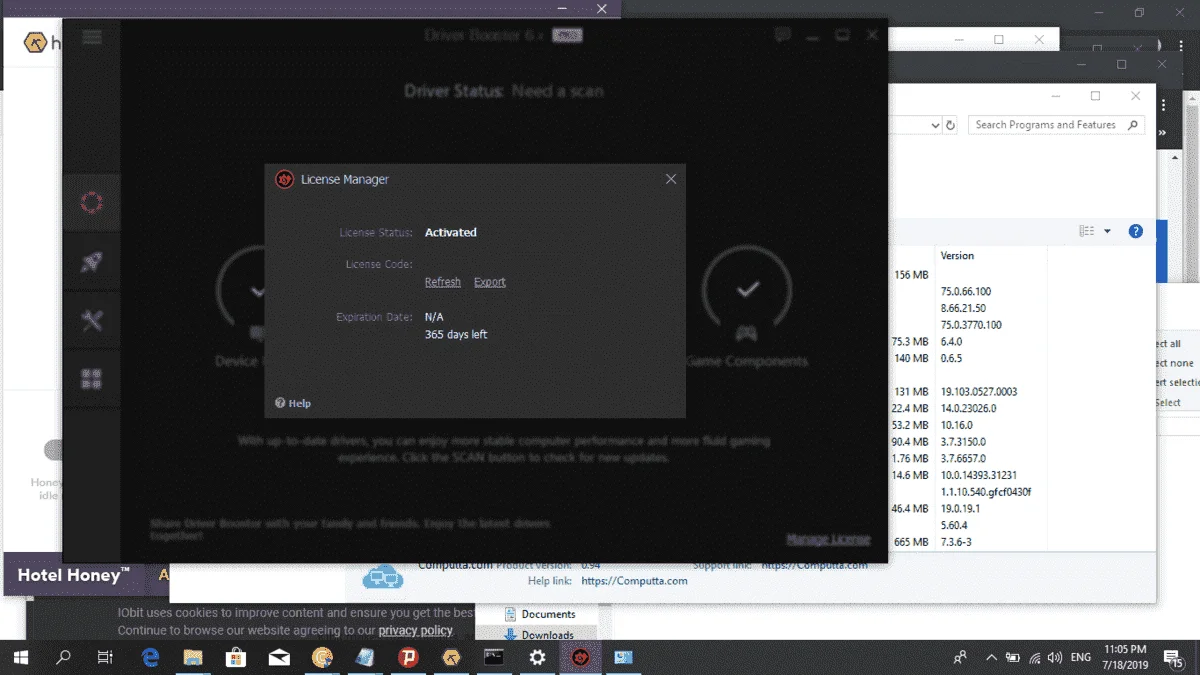The image size is (1200, 675).
Task: Open the Action Center grid icon in sidebar
Action: (92, 378)
